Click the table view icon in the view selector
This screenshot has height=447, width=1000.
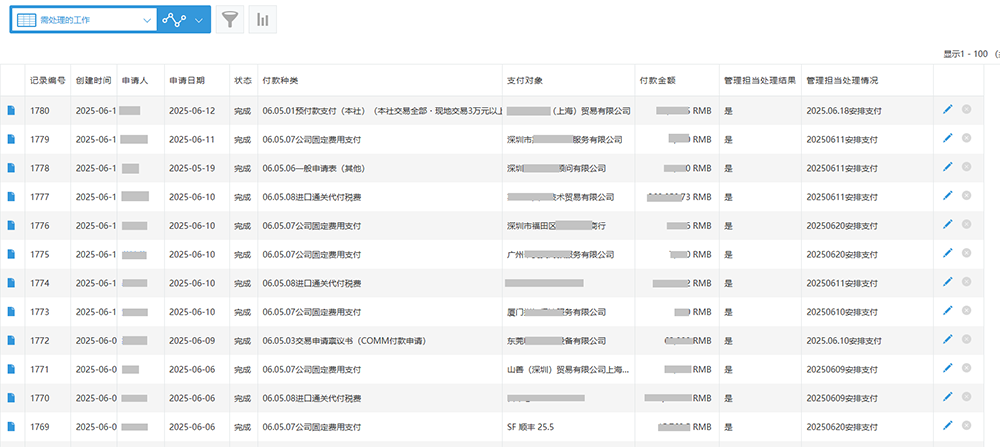[x=25, y=19]
